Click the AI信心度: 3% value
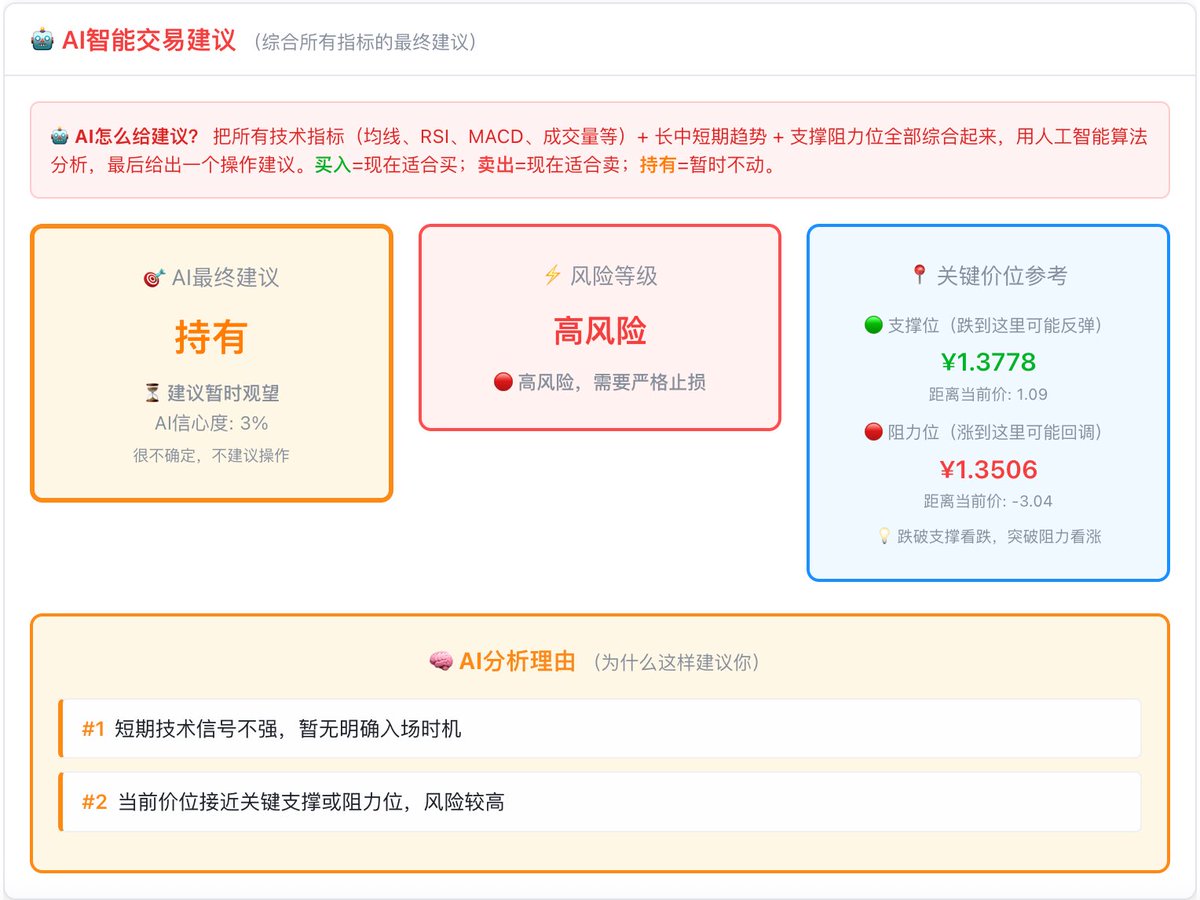The height and width of the screenshot is (900, 1200). pyautogui.click(x=211, y=423)
